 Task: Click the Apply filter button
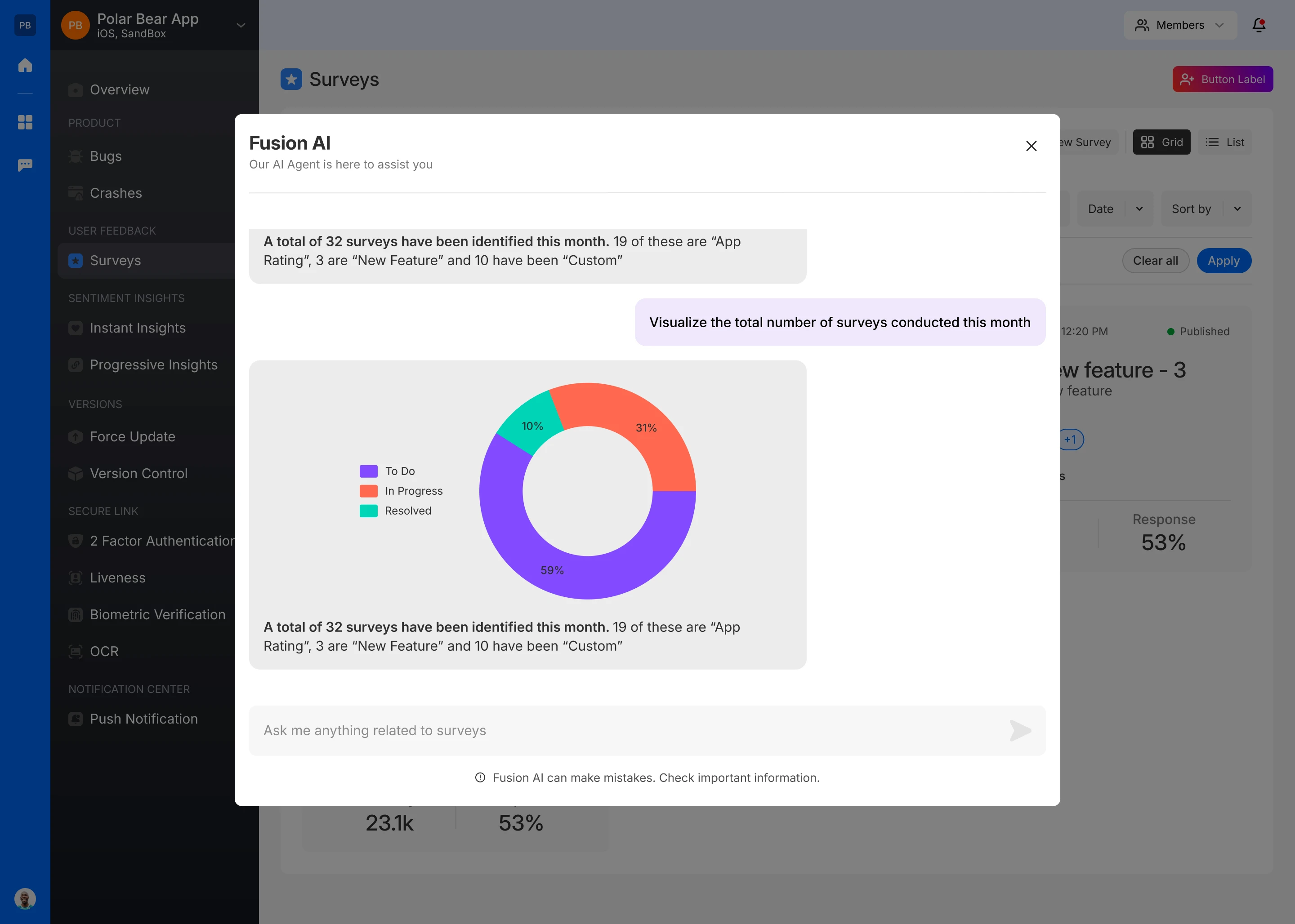tap(1223, 261)
